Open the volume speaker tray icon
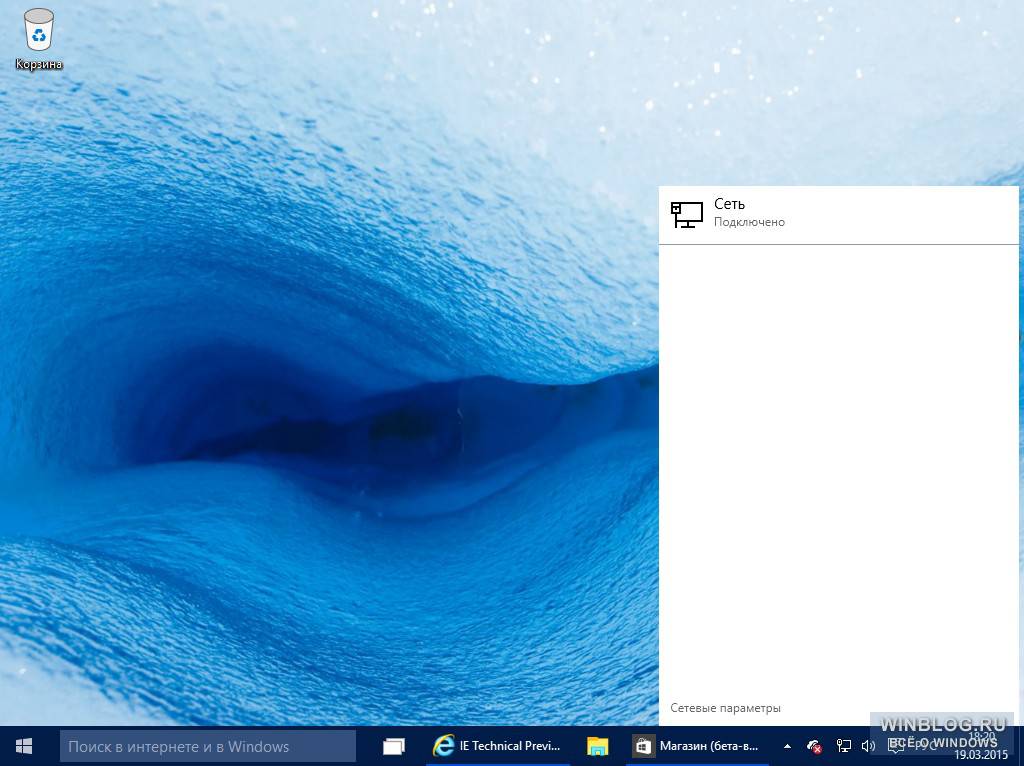This screenshot has width=1024, height=766. 868,746
